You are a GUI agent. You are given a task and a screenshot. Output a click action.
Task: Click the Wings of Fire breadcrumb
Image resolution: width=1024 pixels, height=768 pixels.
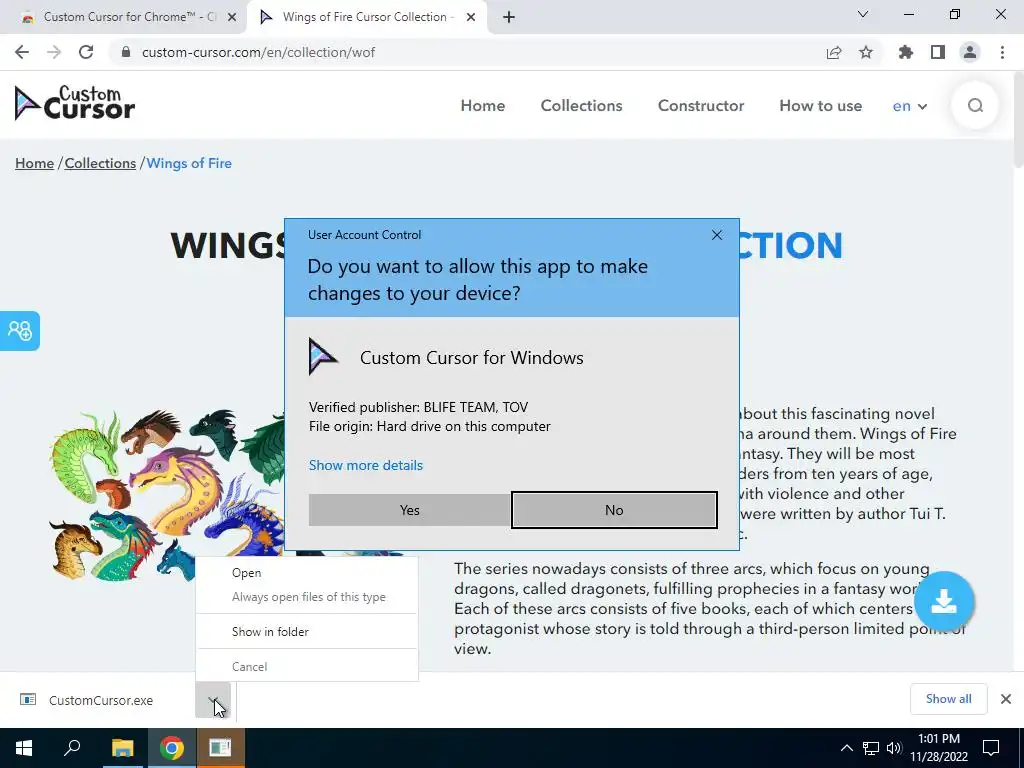coord(189,163)
